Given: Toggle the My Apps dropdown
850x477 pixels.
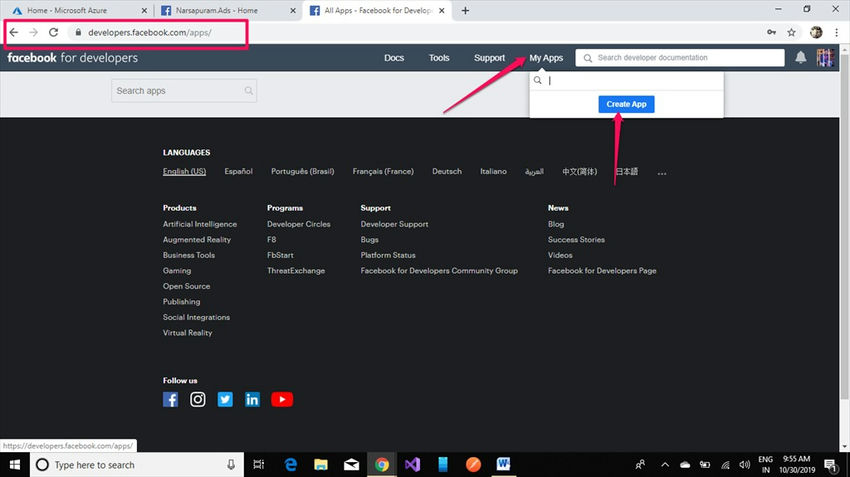Looking at the screenshot, I should pos(546,58).
